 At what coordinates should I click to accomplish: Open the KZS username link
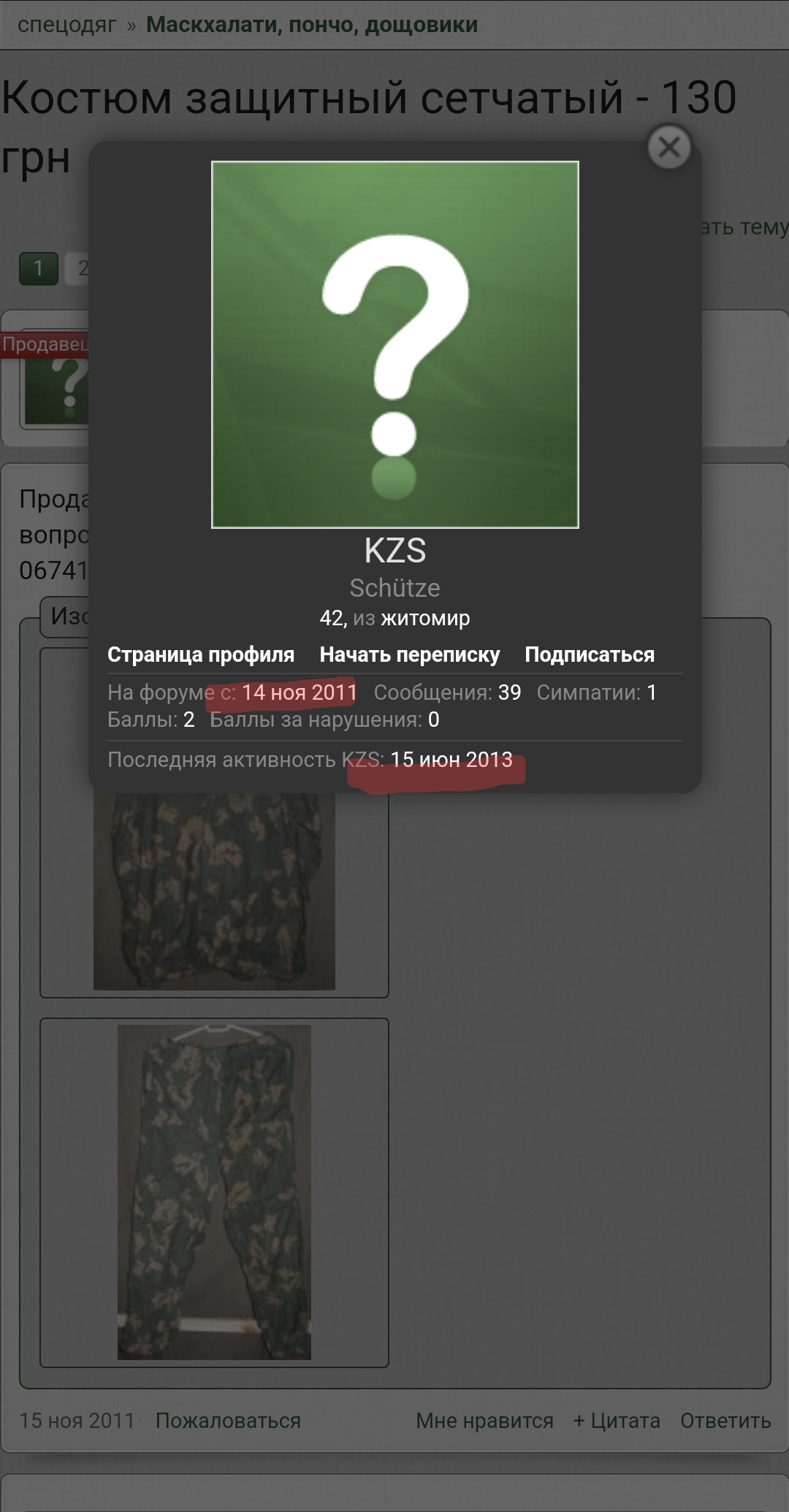coord(395,551)
